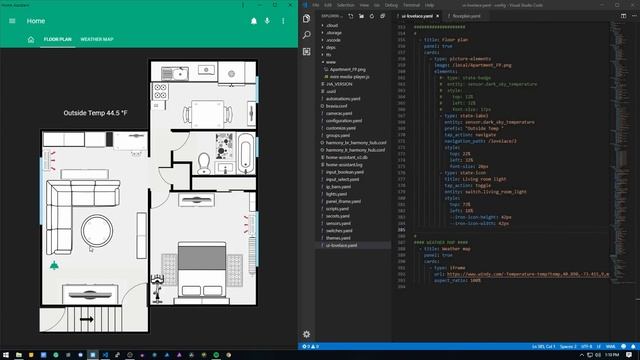This screenshot has height=360, width=640.
Task: Open the notifications bell in Home Assistant
Action: pyautogui.click(x=254, y=21)
